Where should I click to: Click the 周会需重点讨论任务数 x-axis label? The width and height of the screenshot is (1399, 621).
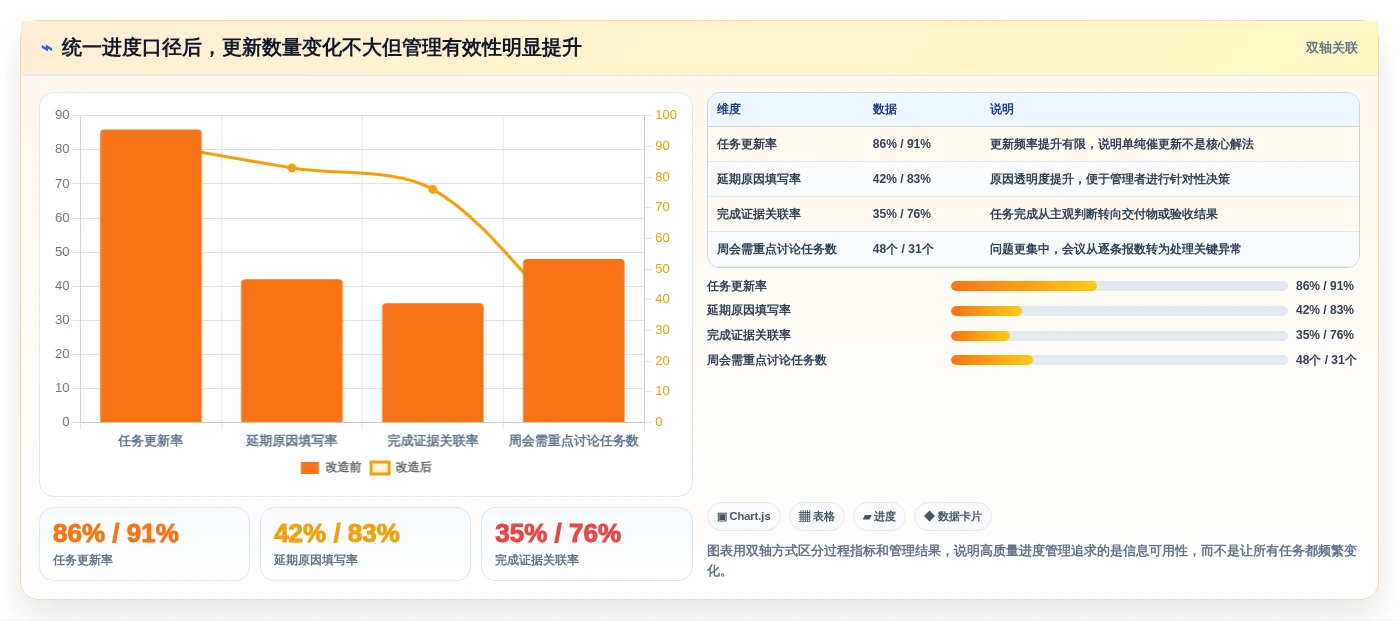pos(574,441)
